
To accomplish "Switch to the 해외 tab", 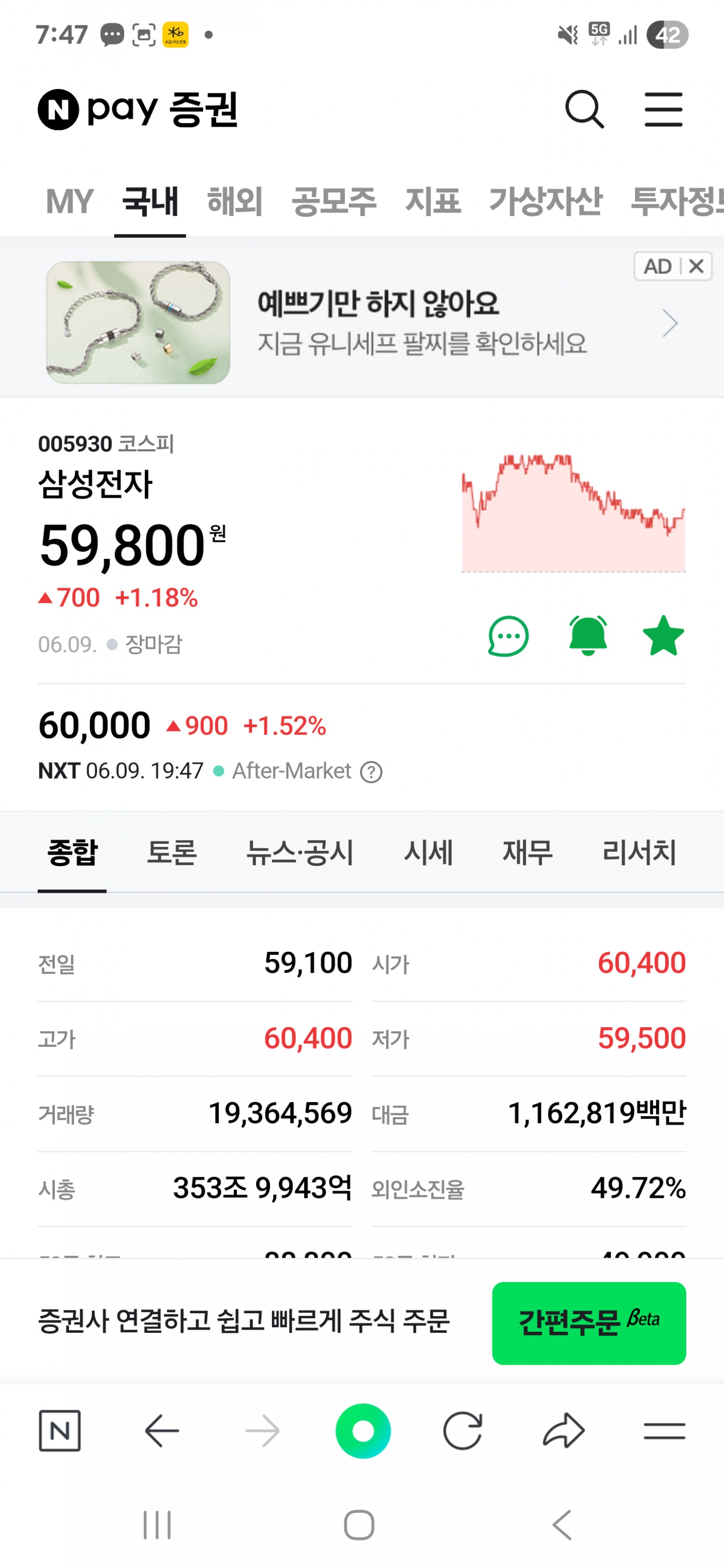I will (x=234, y=202).
